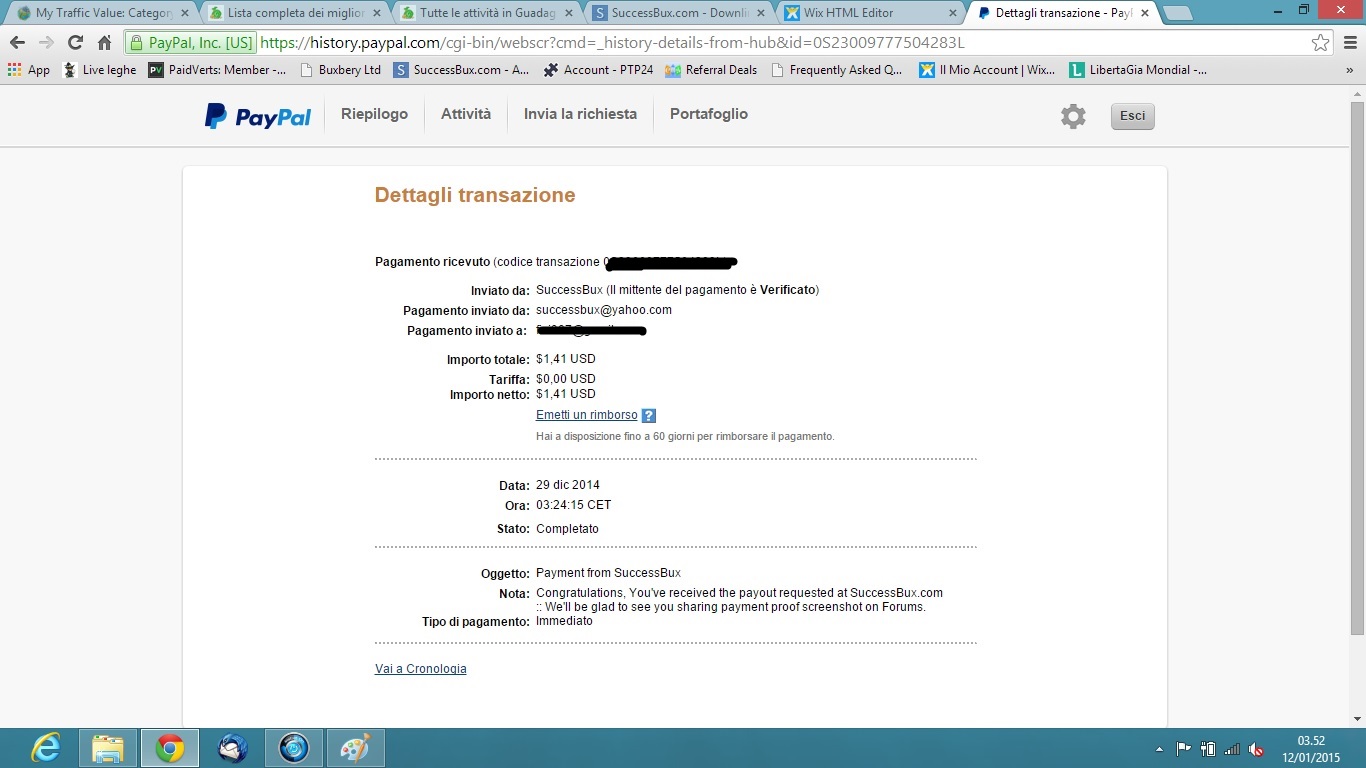
Task: Open Attività in PayPal menu
Action: (466, 114)
